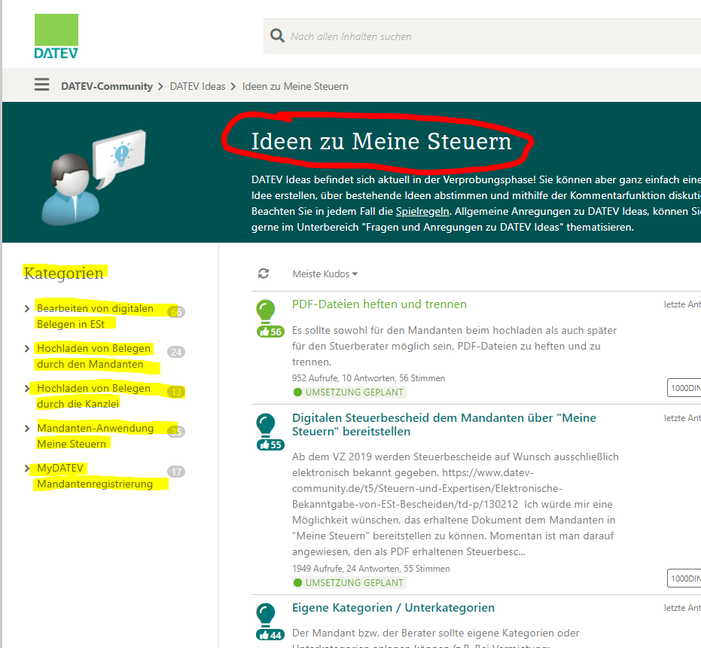This screenshot has width=701, height=648.
Task: Click the user with speech bubble avatar
Action: (x=94, y=177)
